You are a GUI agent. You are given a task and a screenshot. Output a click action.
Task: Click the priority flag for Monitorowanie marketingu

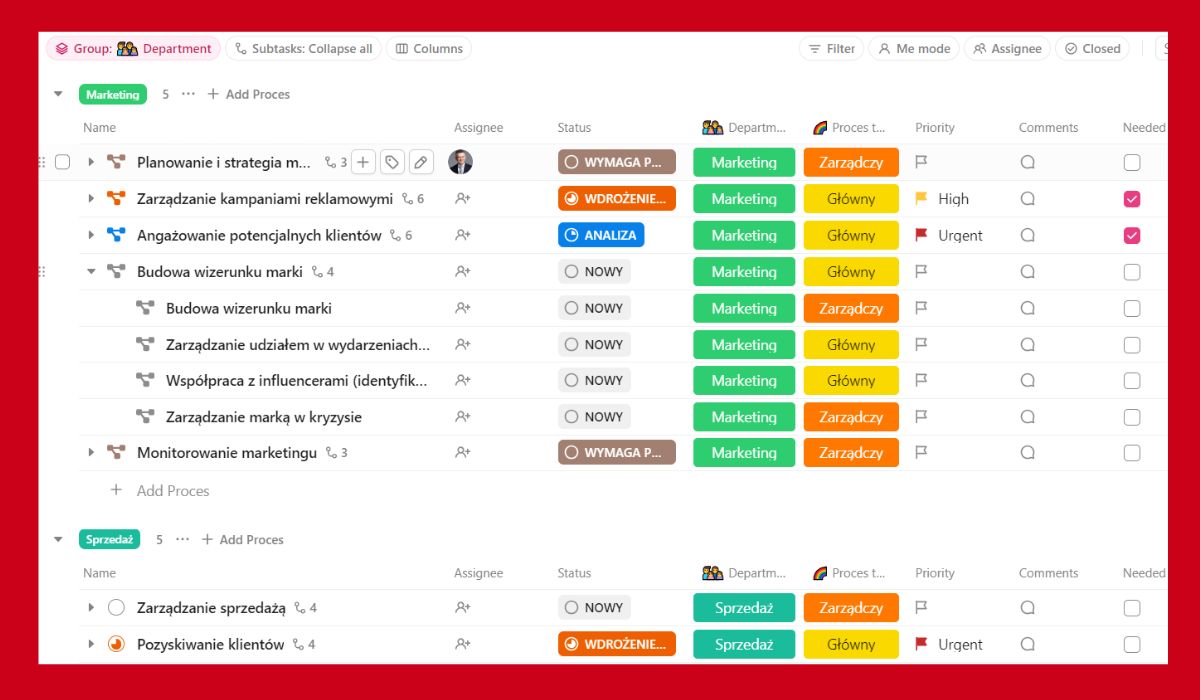point(922,453)
